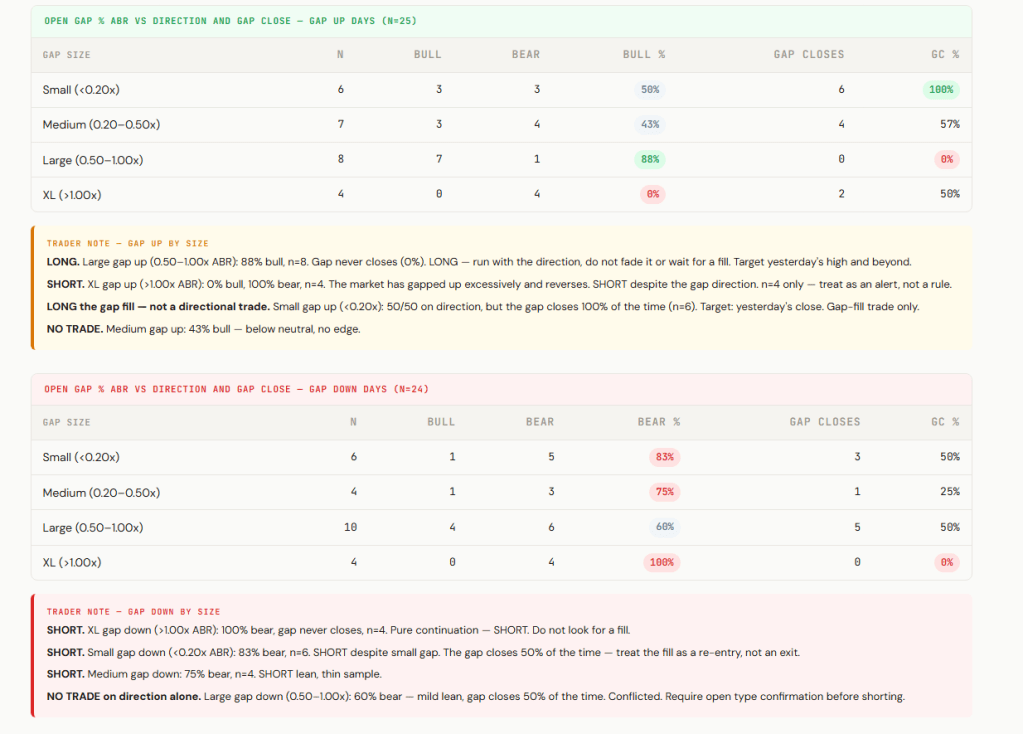The image size is (1023, 734).
Task: Click GAP CLOSES header in Gap Up table
Action: 808,54
